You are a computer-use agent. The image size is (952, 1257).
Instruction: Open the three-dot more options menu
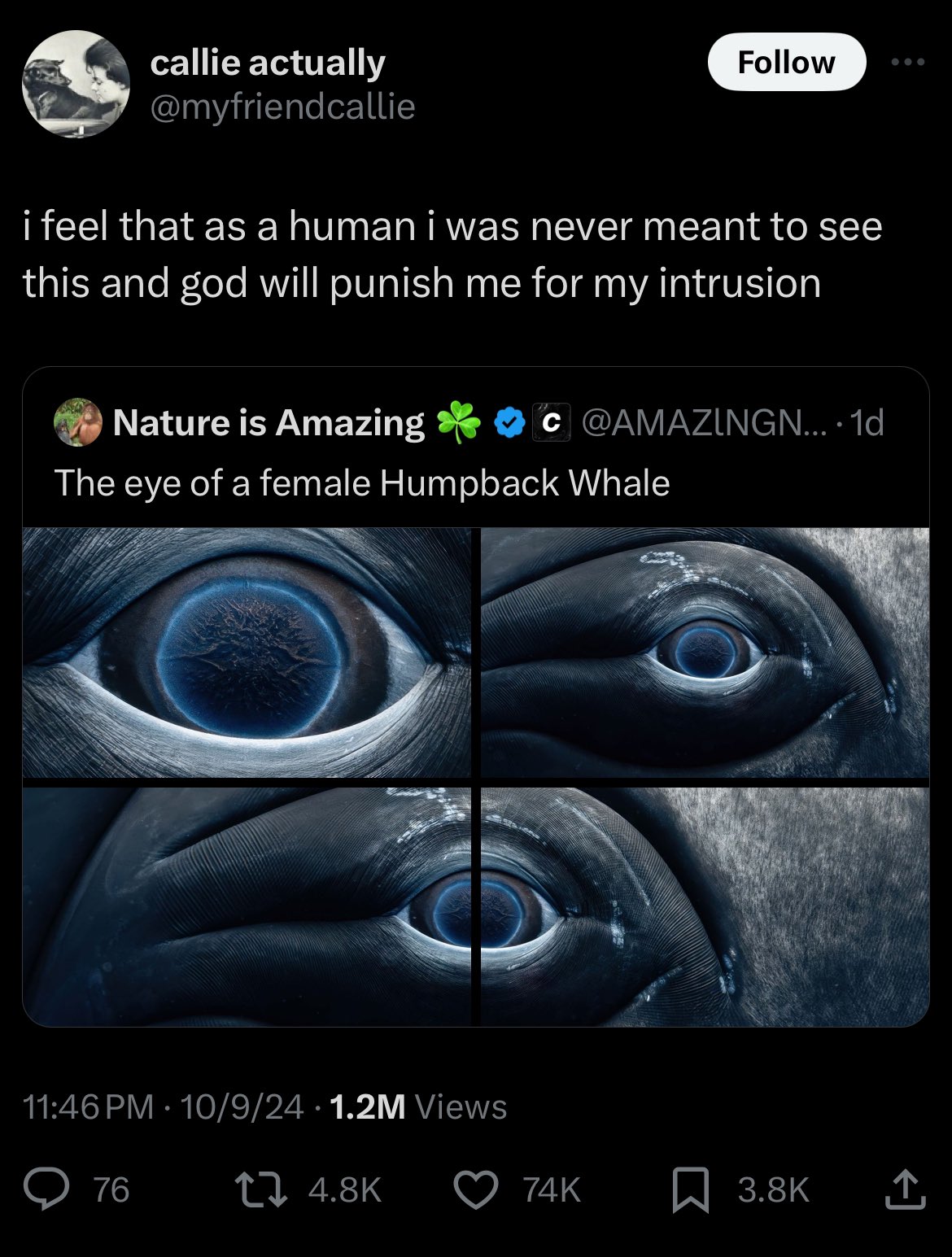[907, 62]
